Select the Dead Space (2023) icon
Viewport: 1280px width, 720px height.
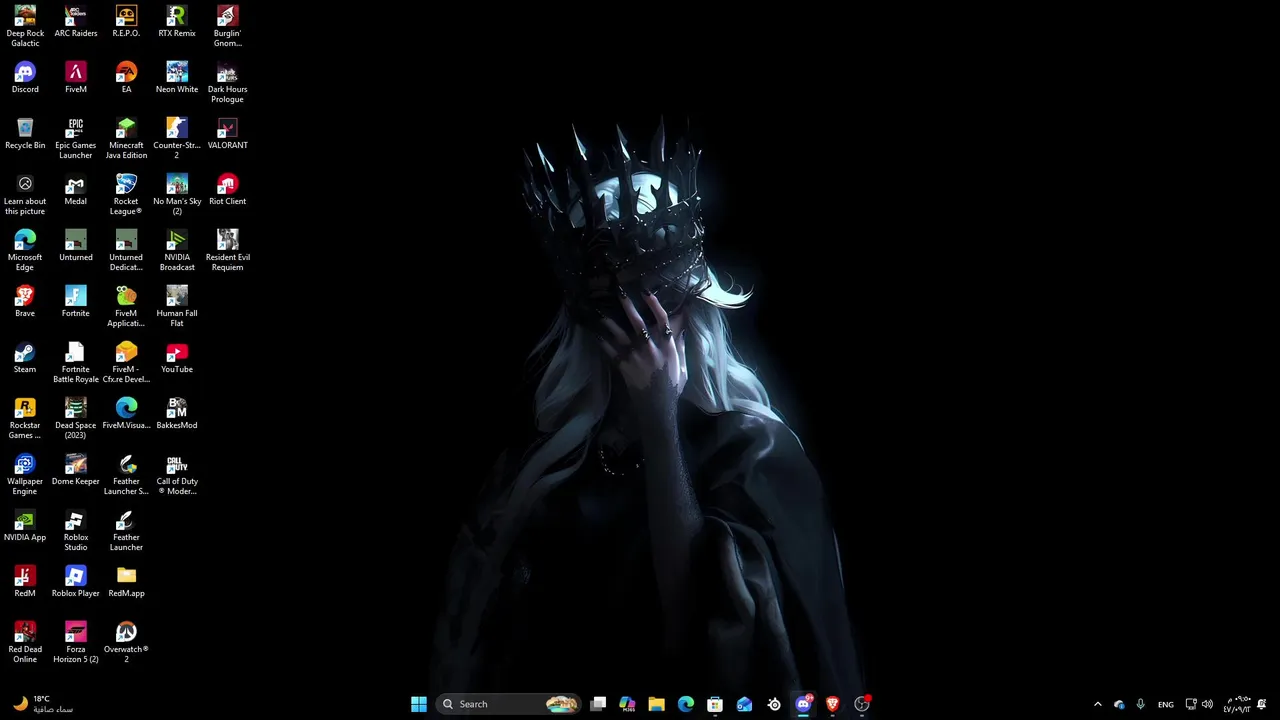tap(76, 418)
